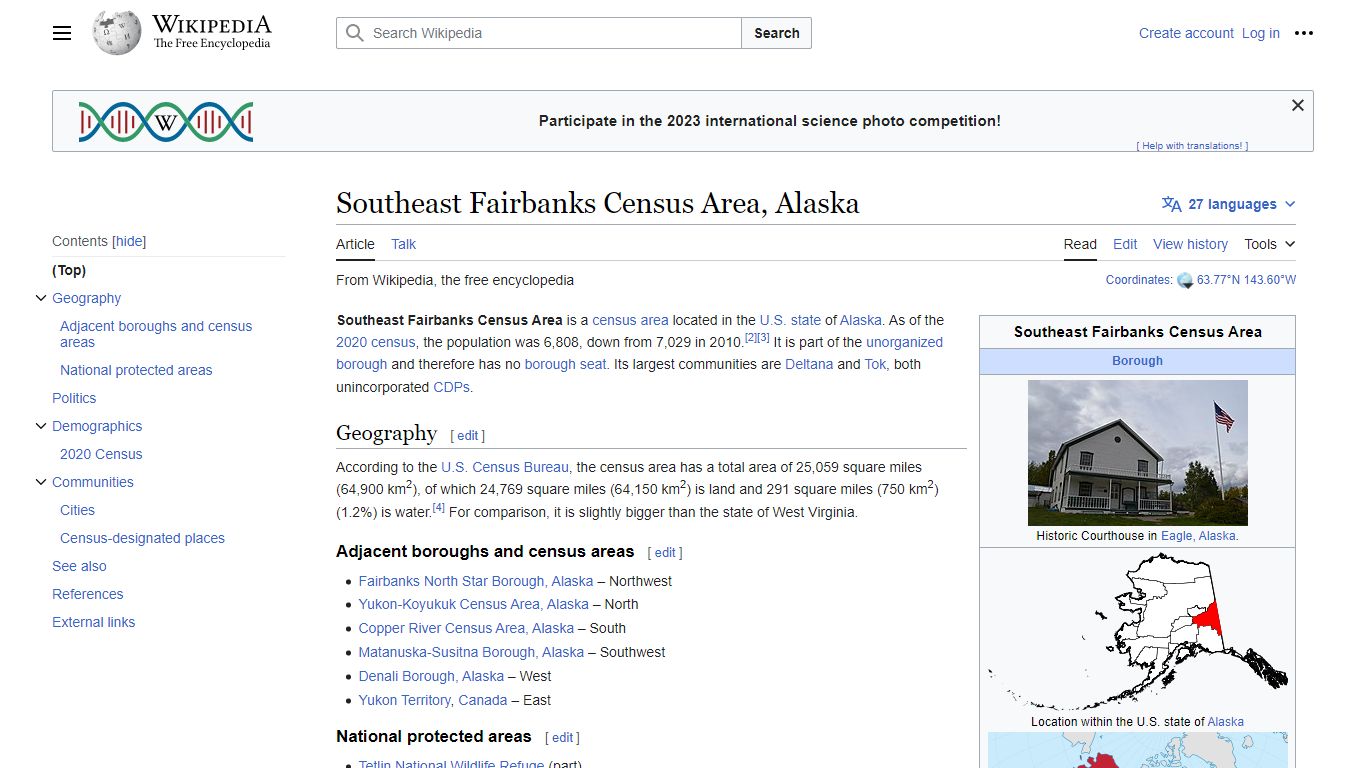The image size is (1366, 768).
Task: Open the Alaska location map image
Action: click(1138, 630)
